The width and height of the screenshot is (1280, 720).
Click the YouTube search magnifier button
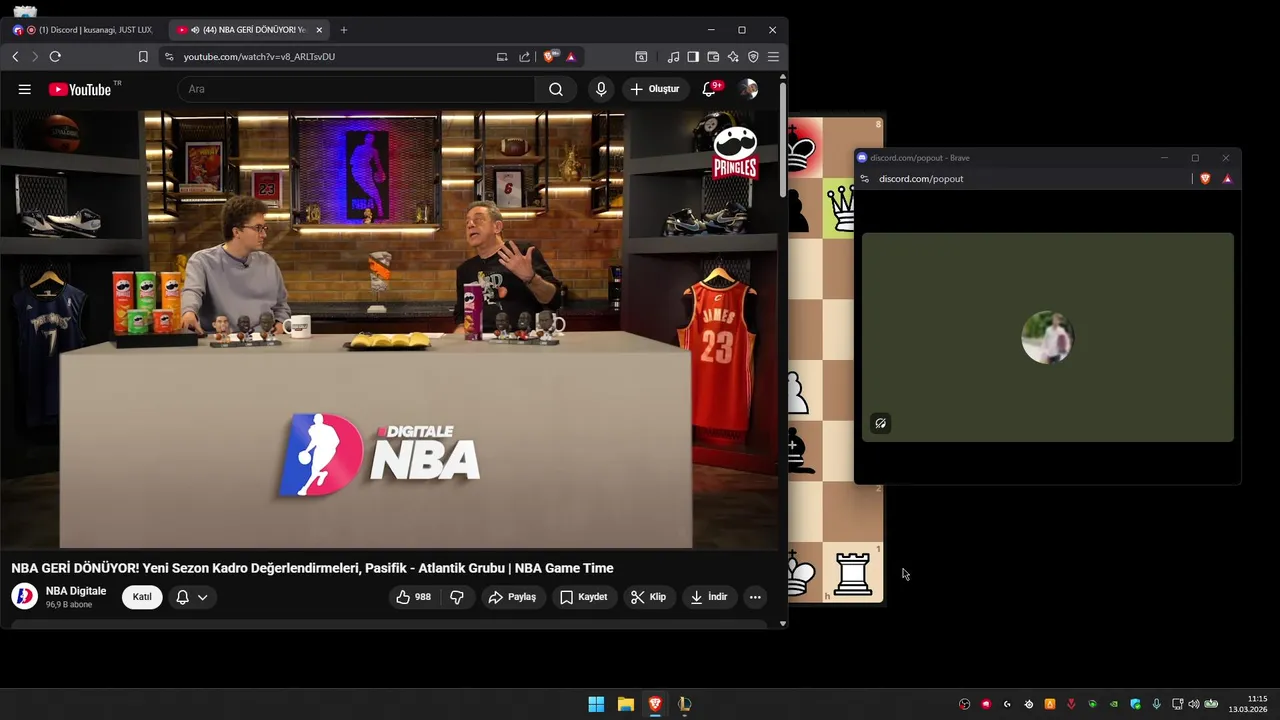[556, 89]
